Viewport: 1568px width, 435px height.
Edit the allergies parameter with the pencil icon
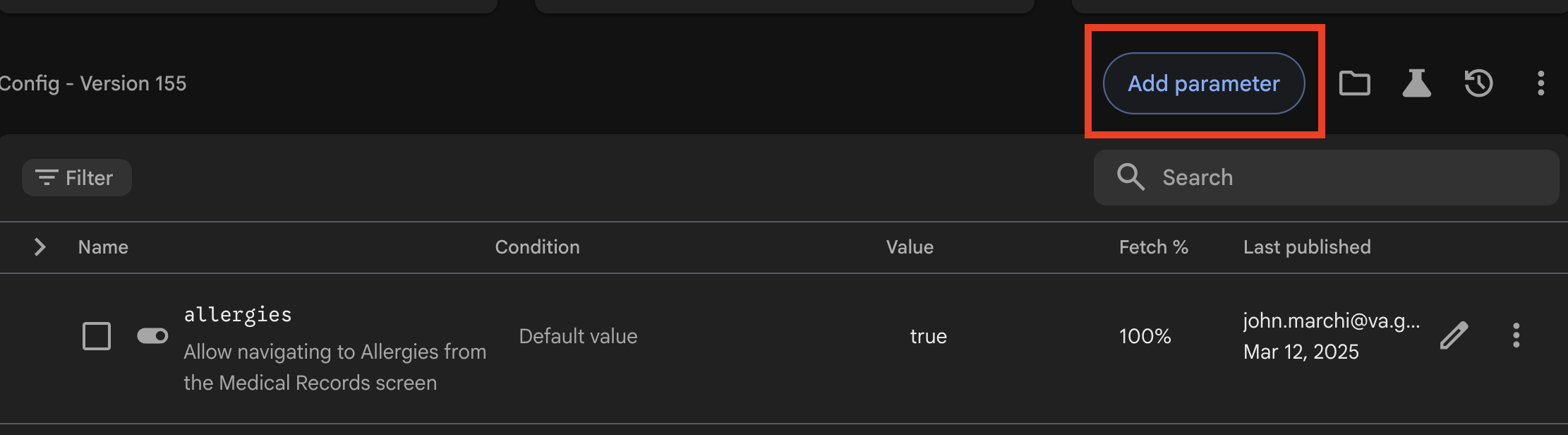(x=1453, y=336)
